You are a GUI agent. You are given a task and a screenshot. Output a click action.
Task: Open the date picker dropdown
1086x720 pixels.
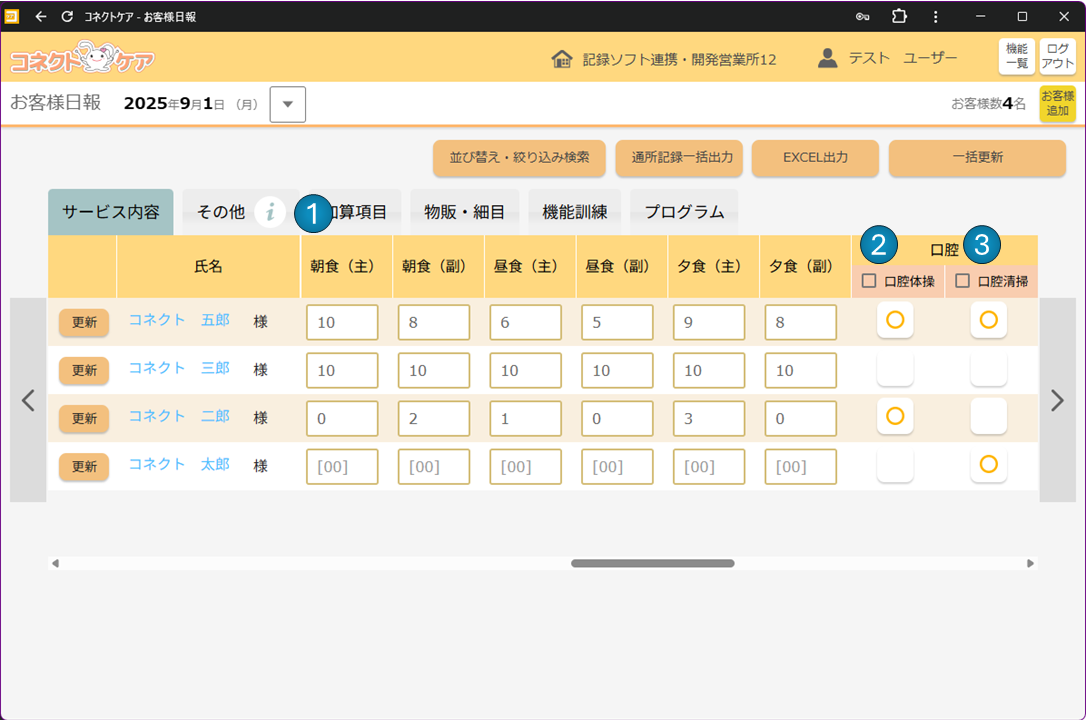point(288,104)
